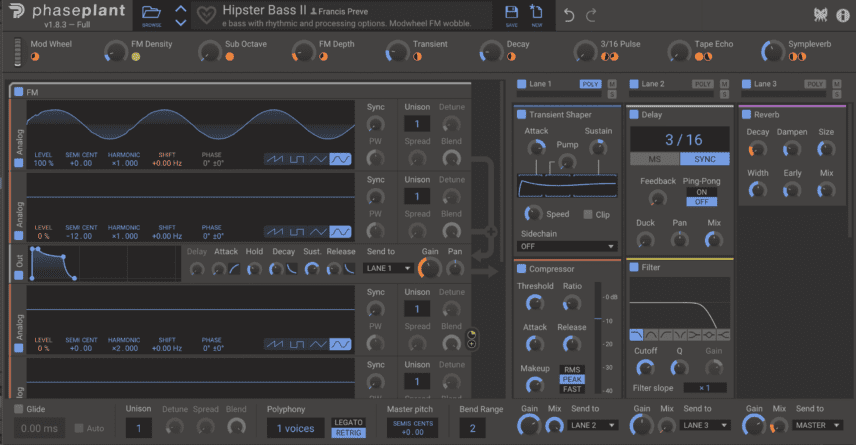Image resolution: width=856 pixels, height=445 pixels.
Task: Select the square waveform in first Analog oscillator
Action: pyautogui.click(x=296, y=159)
